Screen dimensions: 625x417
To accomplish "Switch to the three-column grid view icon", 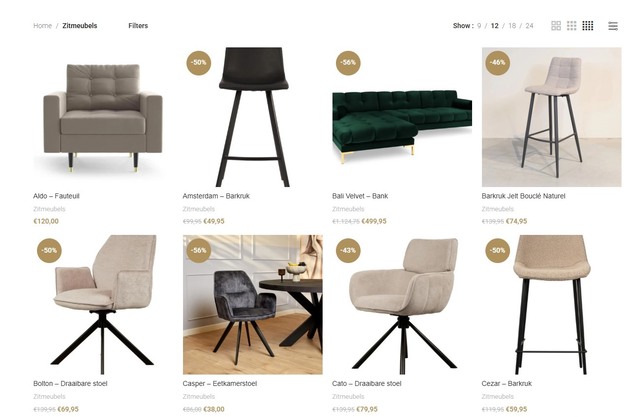I will [572, 26].
